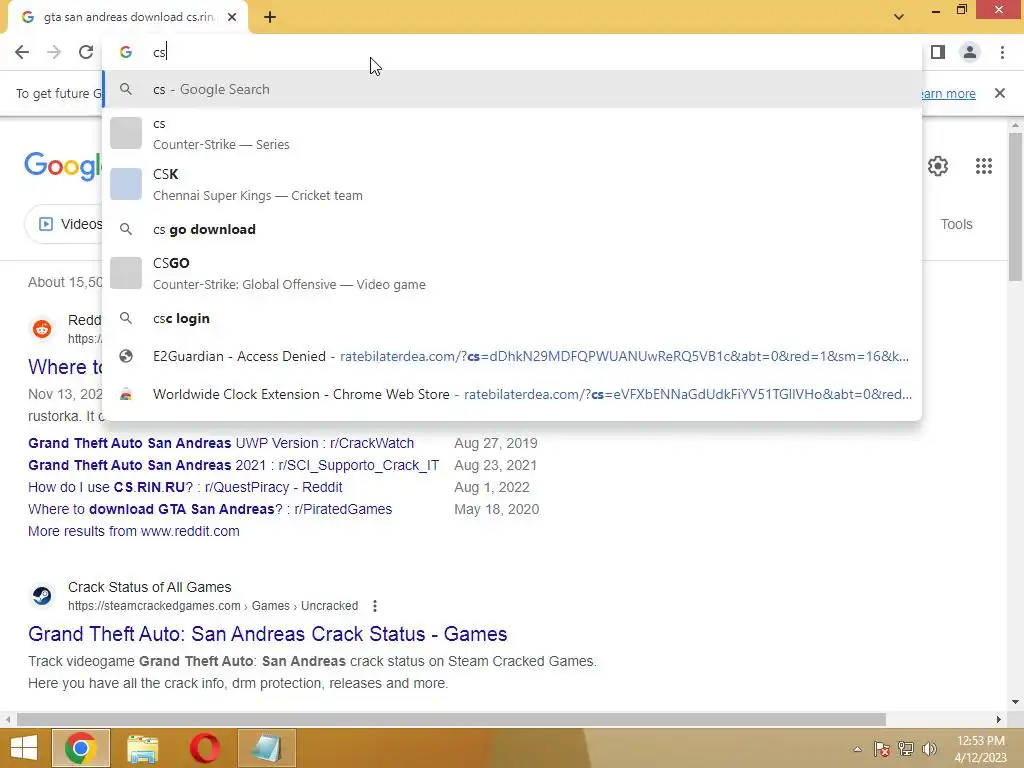Open 'How do I use CS.RIN.RU?' link
1024x768 pixels.
185,487
